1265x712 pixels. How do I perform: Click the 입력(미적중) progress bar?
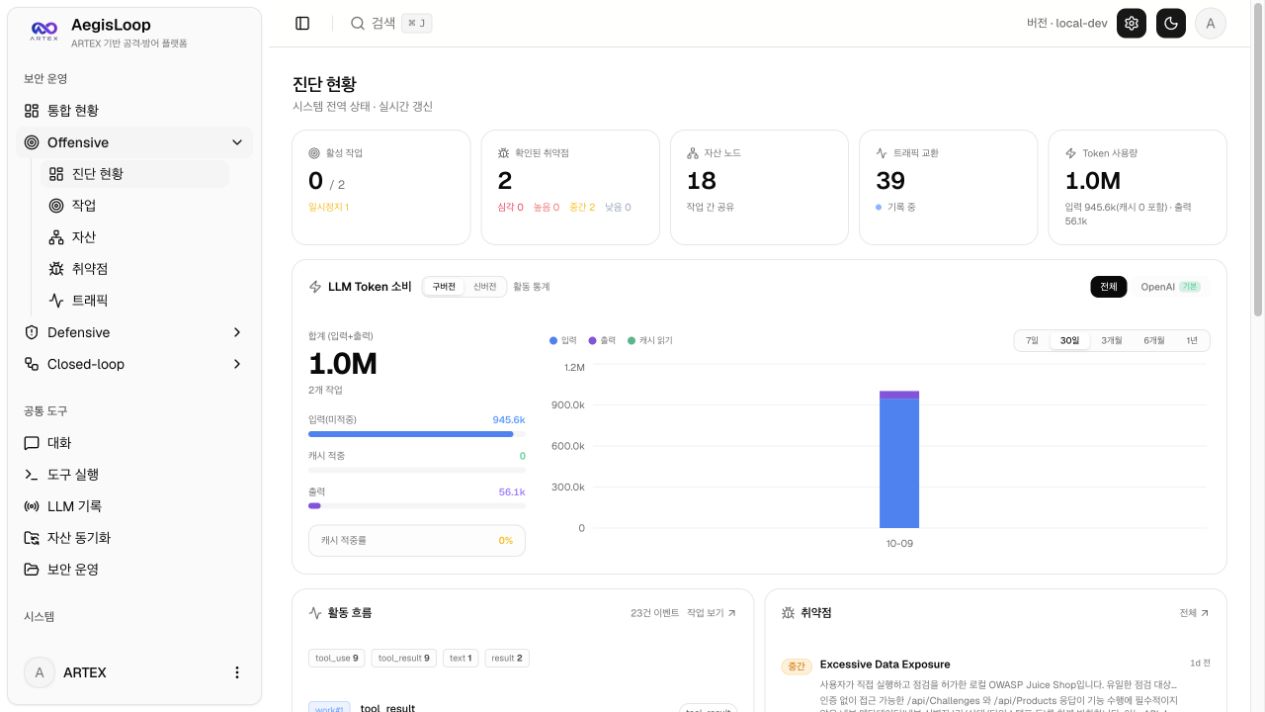(417, 434)
